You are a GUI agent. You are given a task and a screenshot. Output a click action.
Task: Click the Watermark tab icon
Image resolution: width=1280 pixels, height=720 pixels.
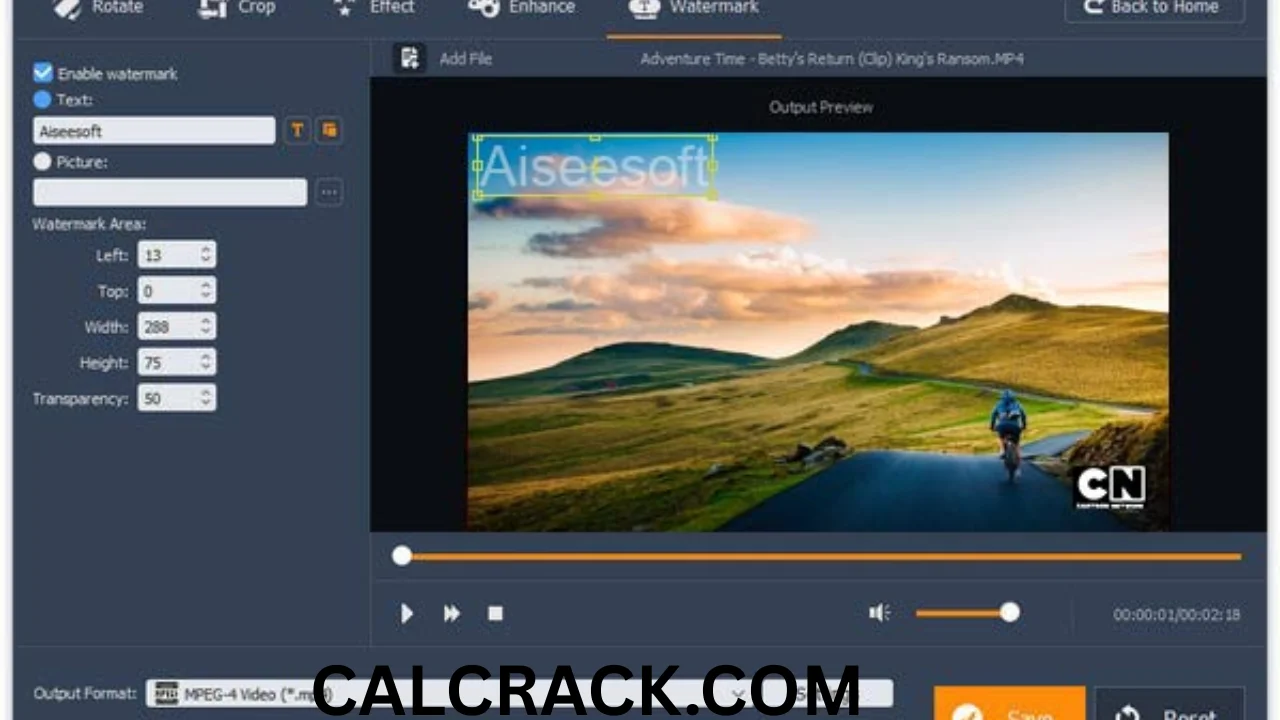click(643, 9)
